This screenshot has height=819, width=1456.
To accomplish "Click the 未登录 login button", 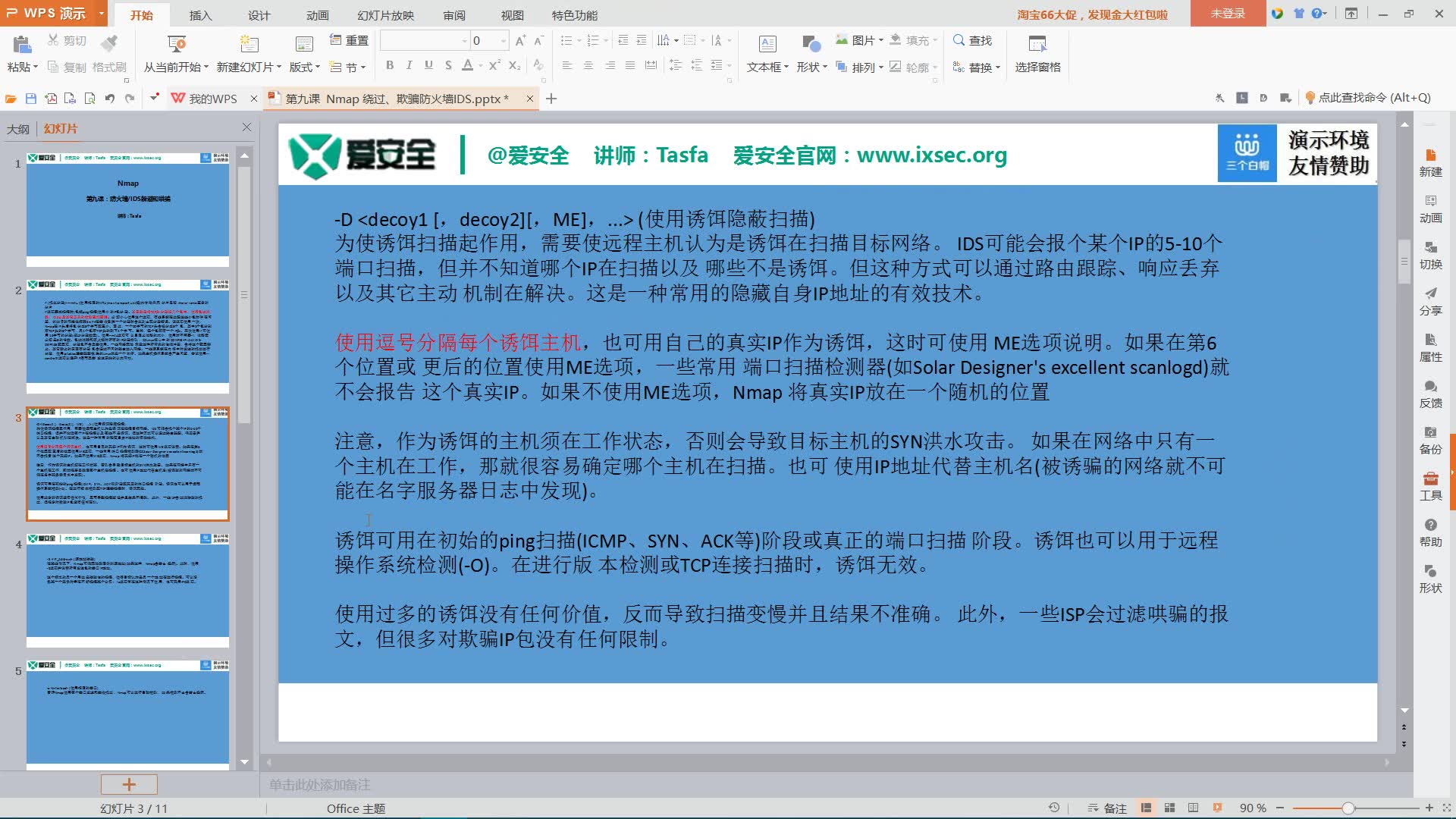I will coord(1227,13).
